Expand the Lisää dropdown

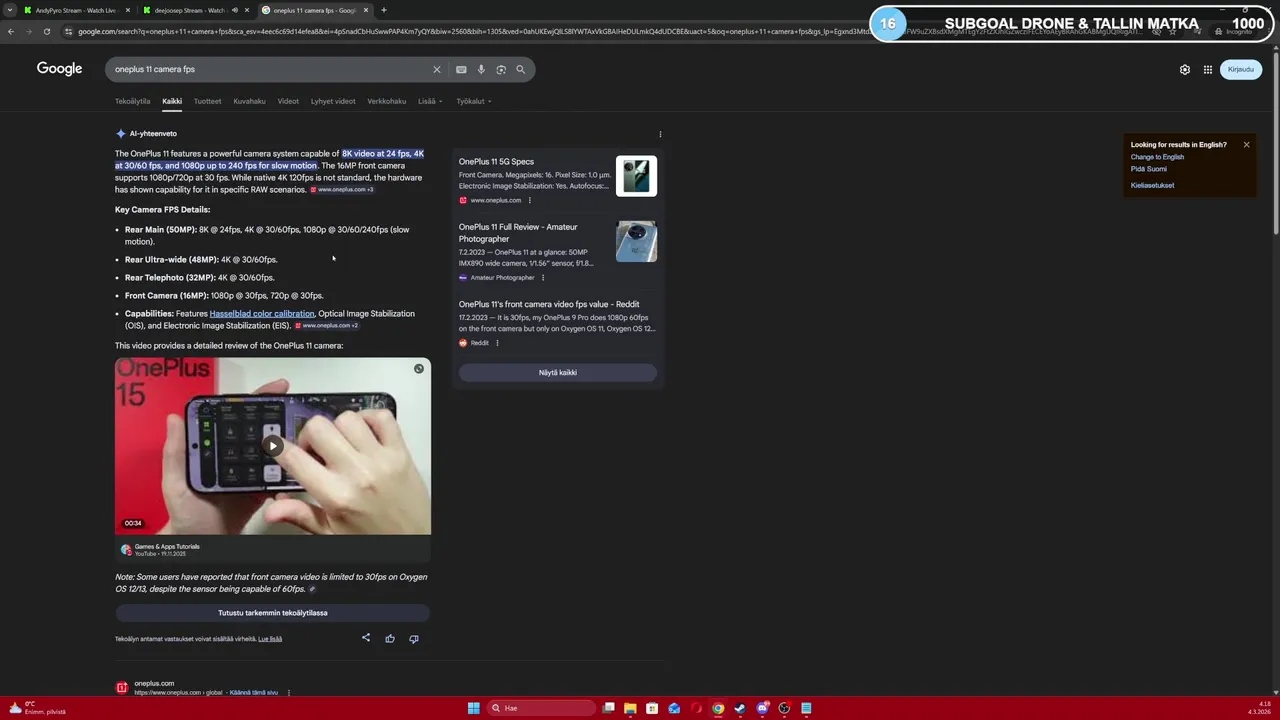[430, 101]
